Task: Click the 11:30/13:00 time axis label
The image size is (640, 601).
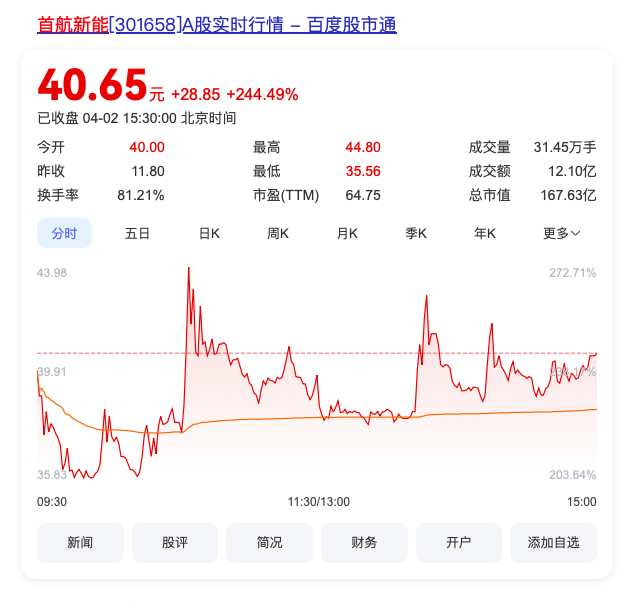Action: pos(319,501)
